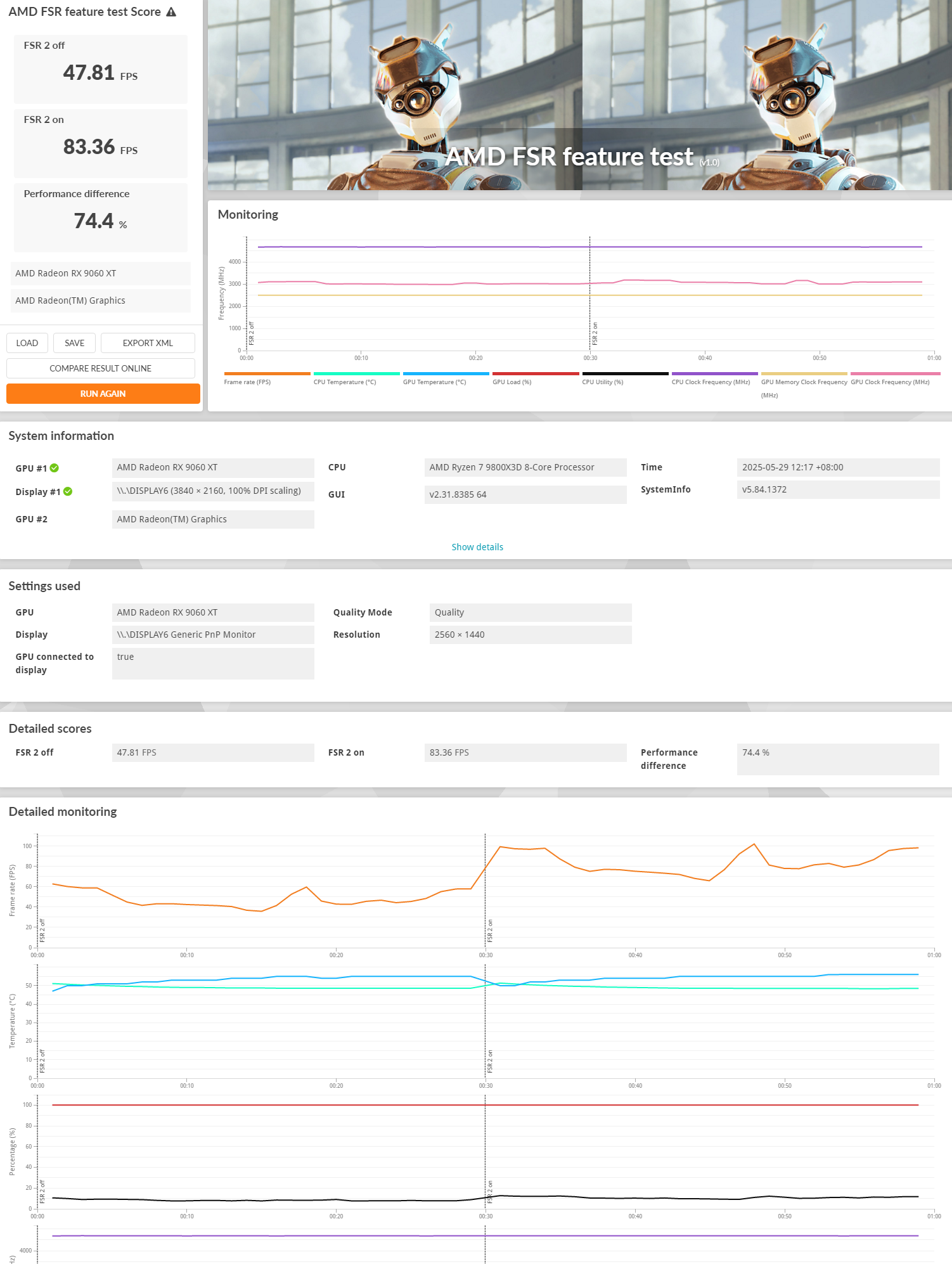Click the FSR 2 on marker in frame rate chart
This screenshot has width=952, height=1264.
pos(490,931)
